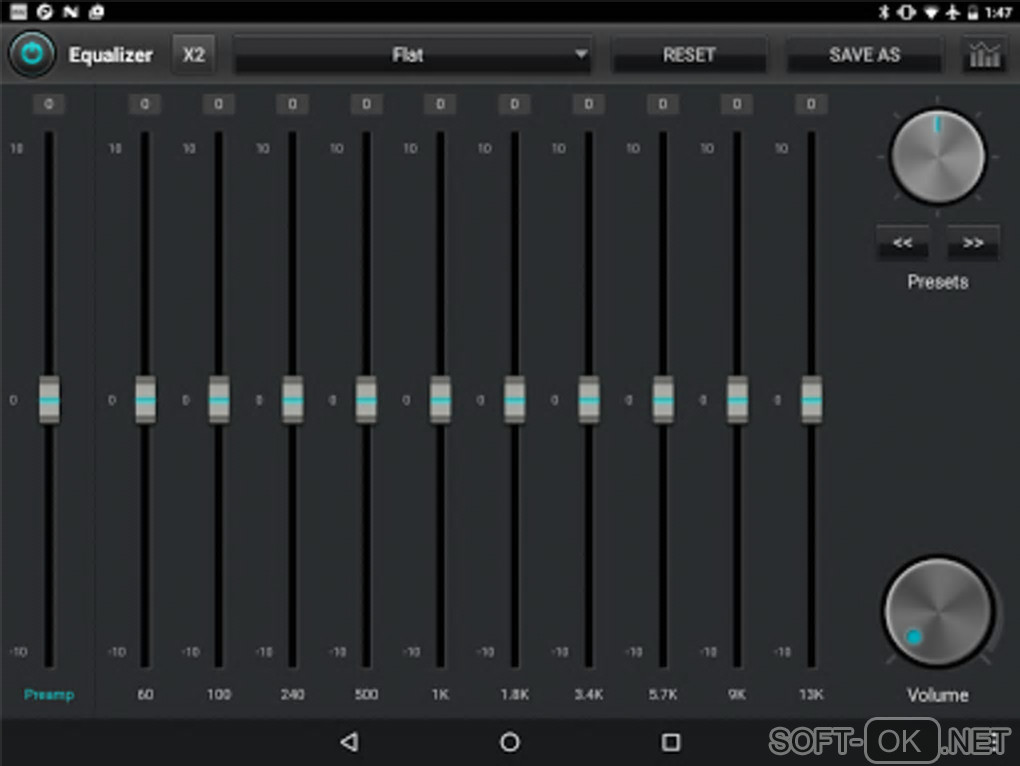This screenshot has height=766, width=1020.
Task: Tap the Android back navigation icon
Action: pos(349,741)
